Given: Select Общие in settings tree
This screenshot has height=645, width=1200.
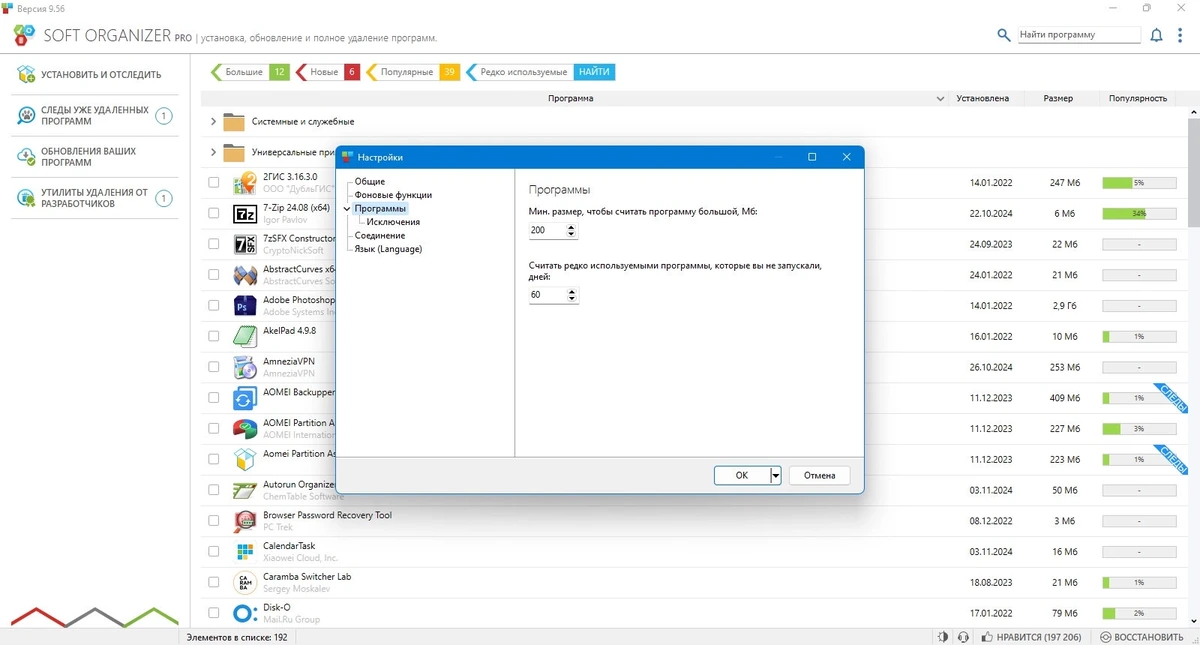Looking at the screenshot, I should click(x=369, y=181).
